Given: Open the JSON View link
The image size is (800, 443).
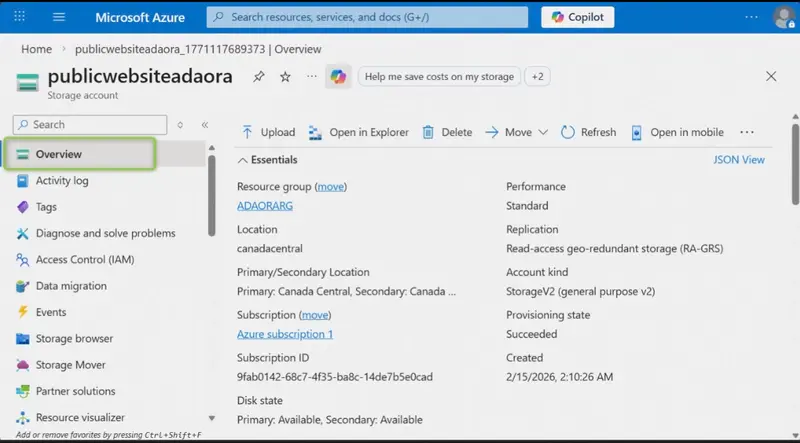Looking at the screenshot, I should 739,160.
